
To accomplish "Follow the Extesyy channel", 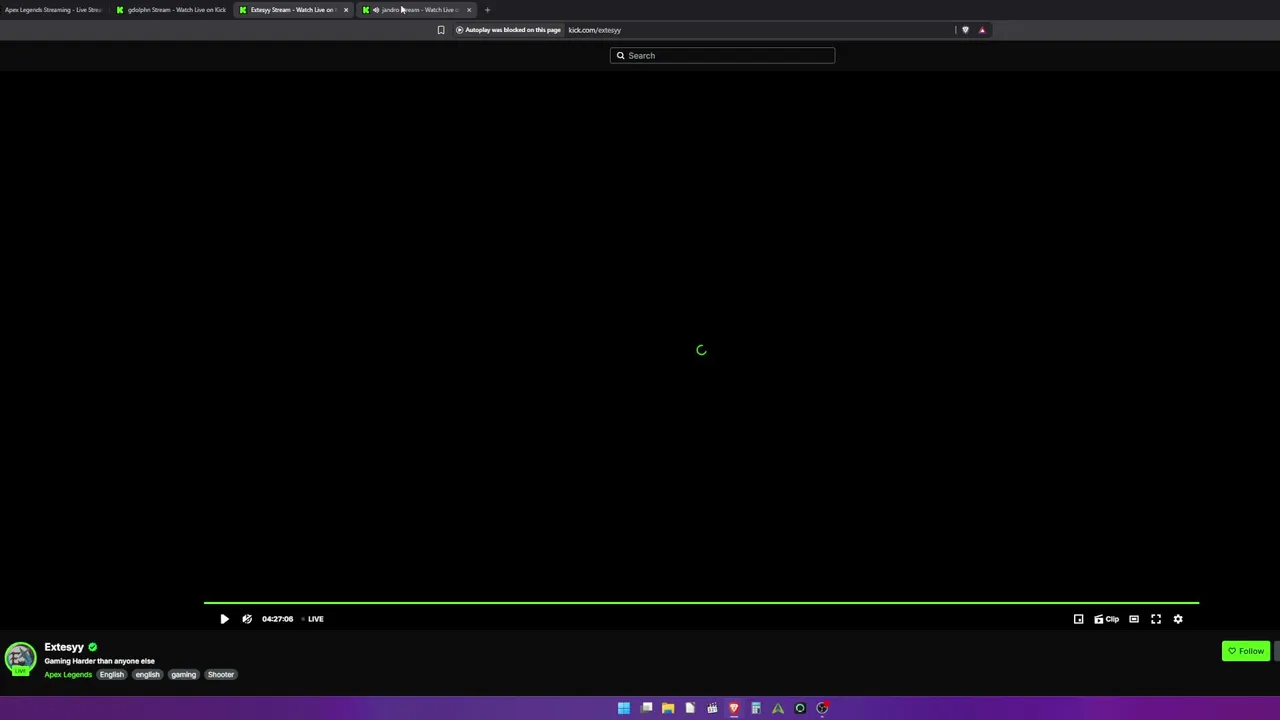I will point(1246,651).
